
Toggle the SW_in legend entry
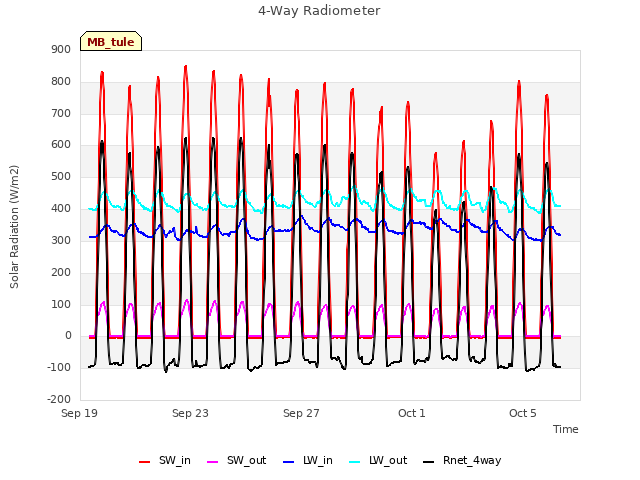pyautogui.click(x=164, y=461)
